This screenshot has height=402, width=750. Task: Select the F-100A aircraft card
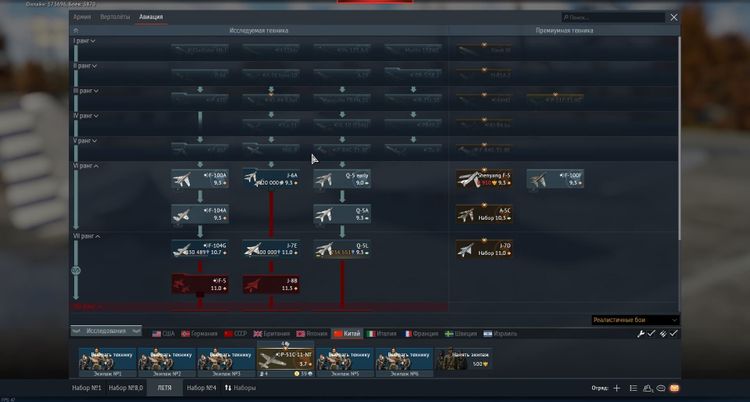click(200, 179)
